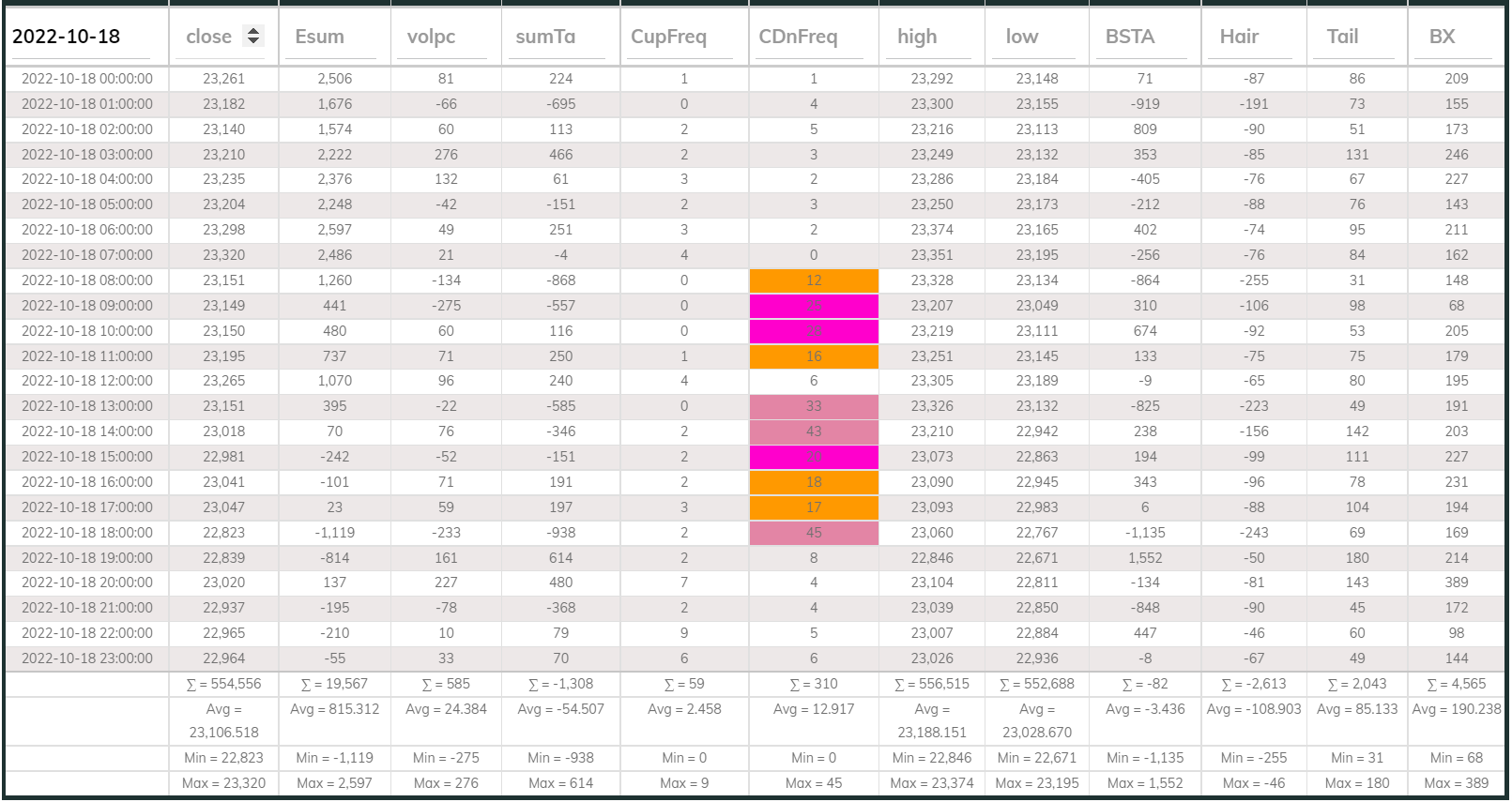
Task: Click Esum value 2,506 in first row
Action: (x=335, y=79)
